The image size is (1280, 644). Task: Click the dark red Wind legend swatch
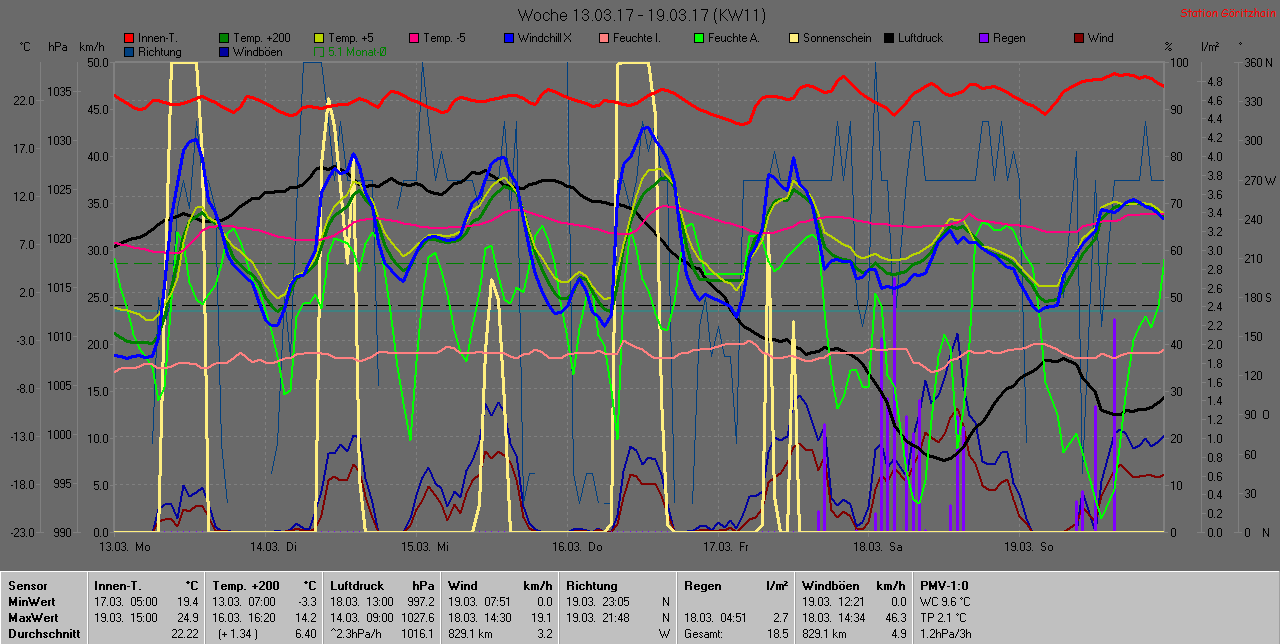1078,38
